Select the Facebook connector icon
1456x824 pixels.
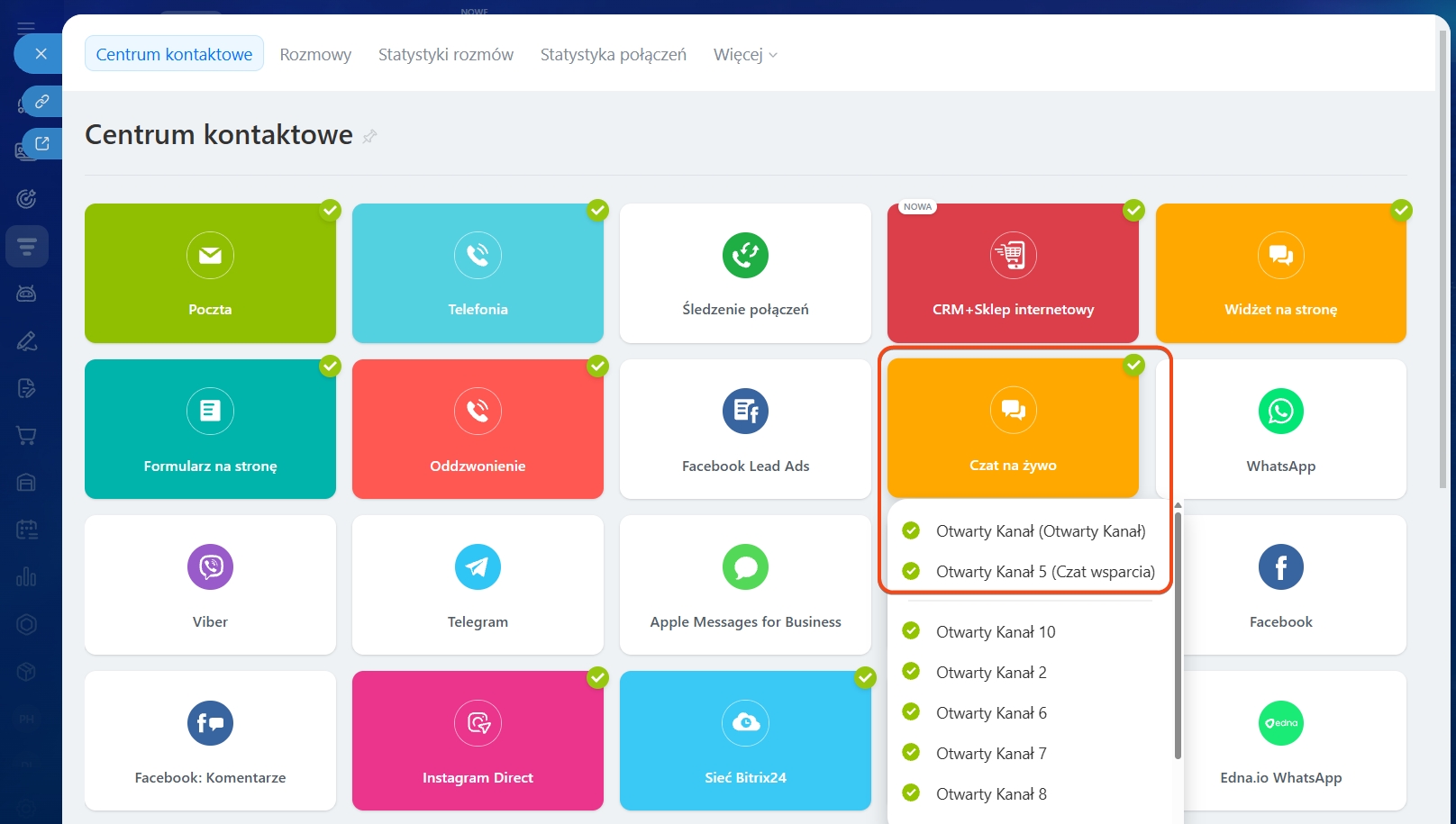(x=1280, y=566)
